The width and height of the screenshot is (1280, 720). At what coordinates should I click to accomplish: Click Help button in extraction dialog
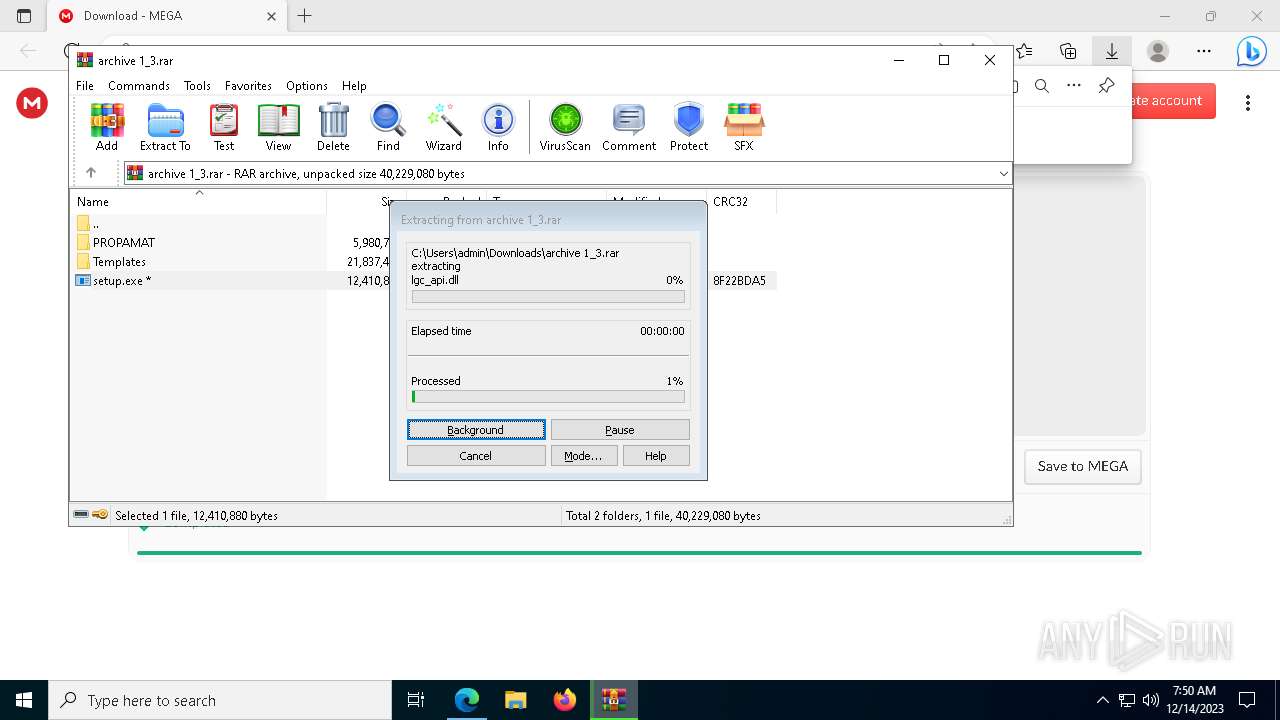656,456
